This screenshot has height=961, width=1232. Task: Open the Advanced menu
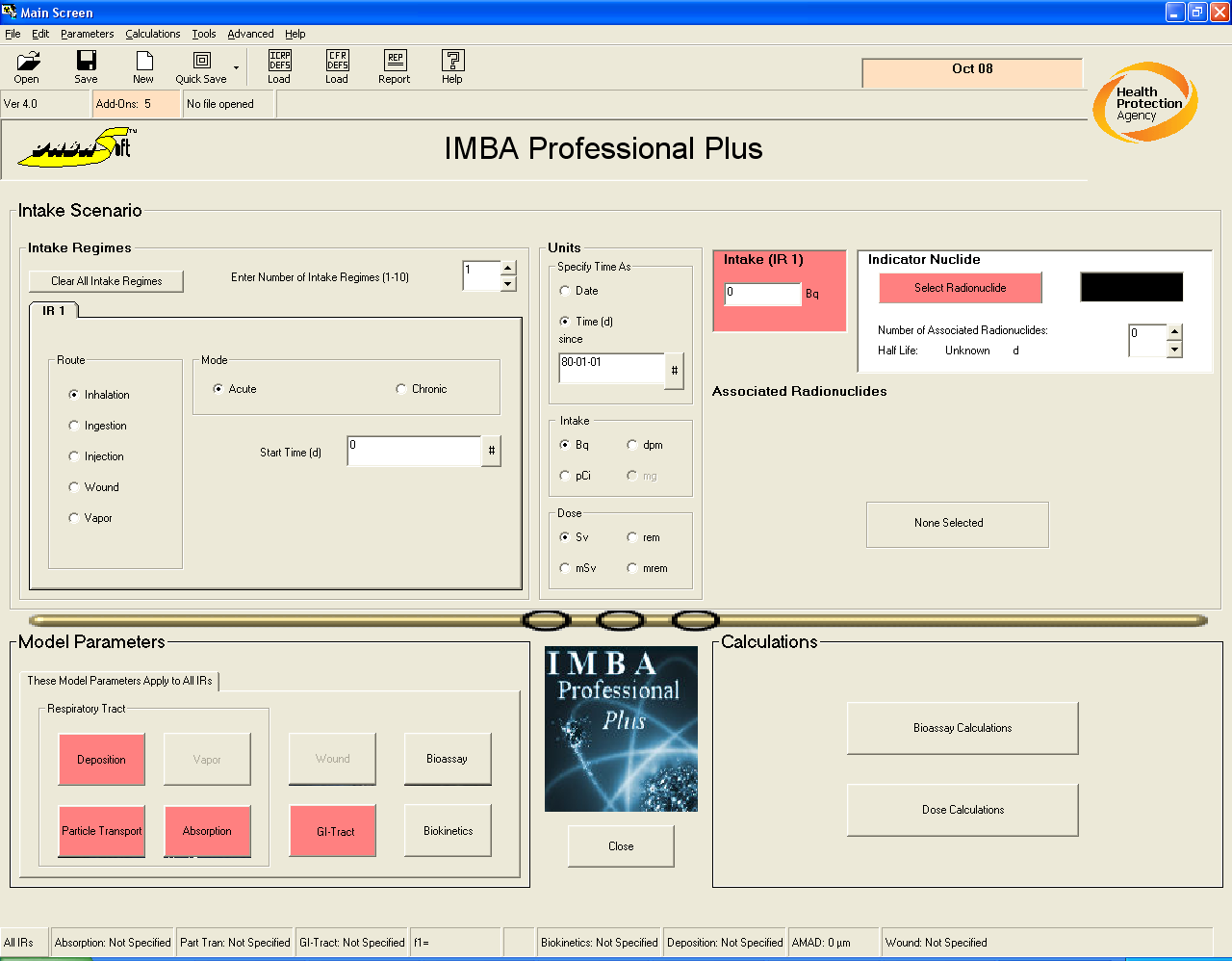coord(250,34)
